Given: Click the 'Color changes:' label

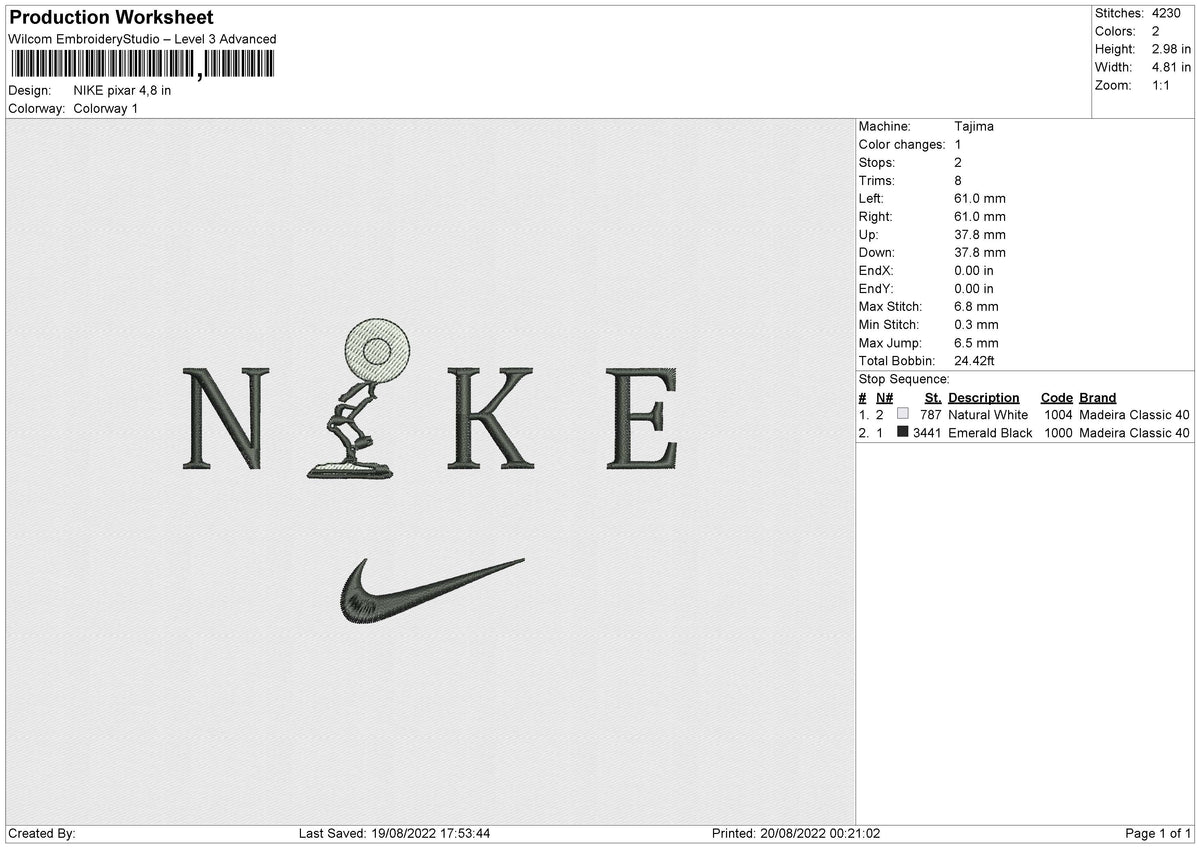Looking at the screenshot, I should [902, 145].
